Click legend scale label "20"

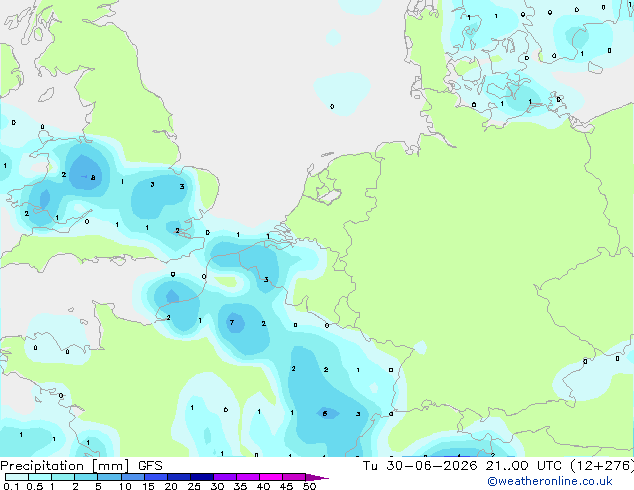point(171,486)
